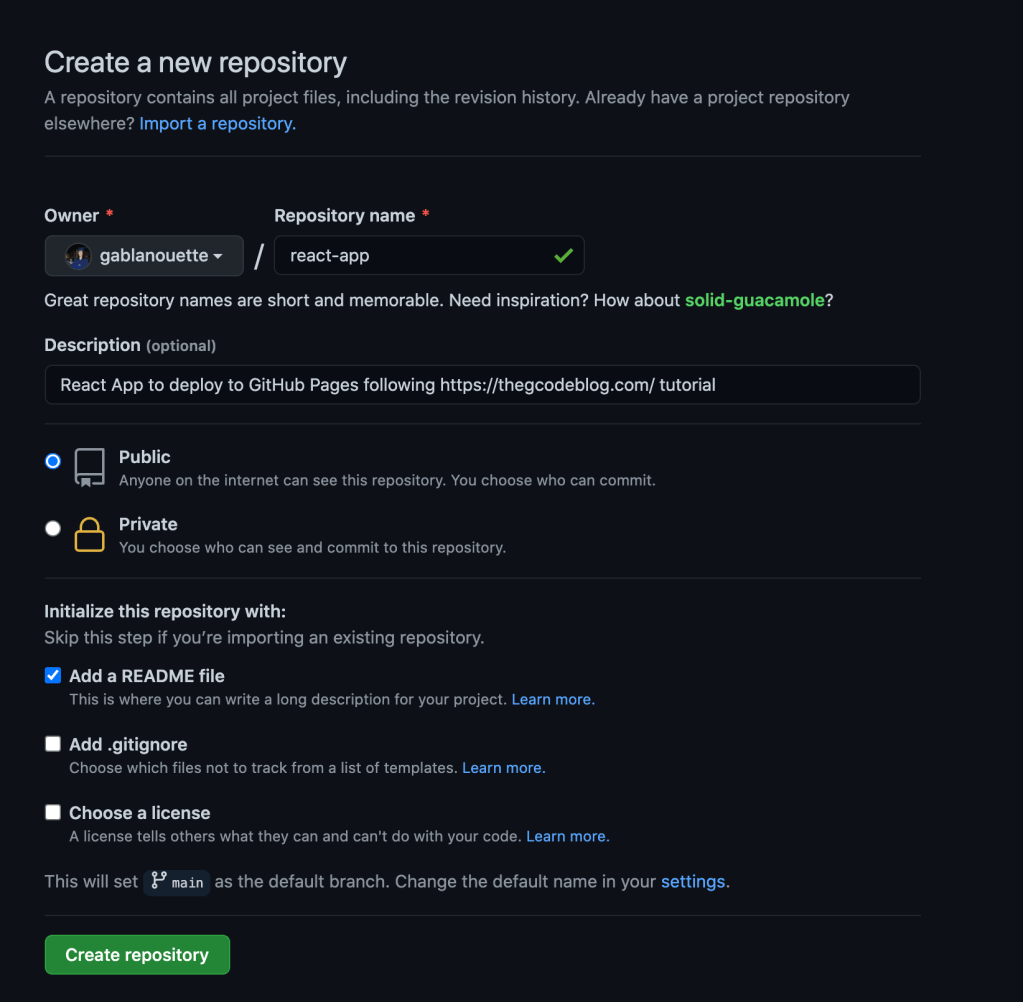Click Learn more link for license
This screenshot has width=1023, height=1002.
(567, 836)
